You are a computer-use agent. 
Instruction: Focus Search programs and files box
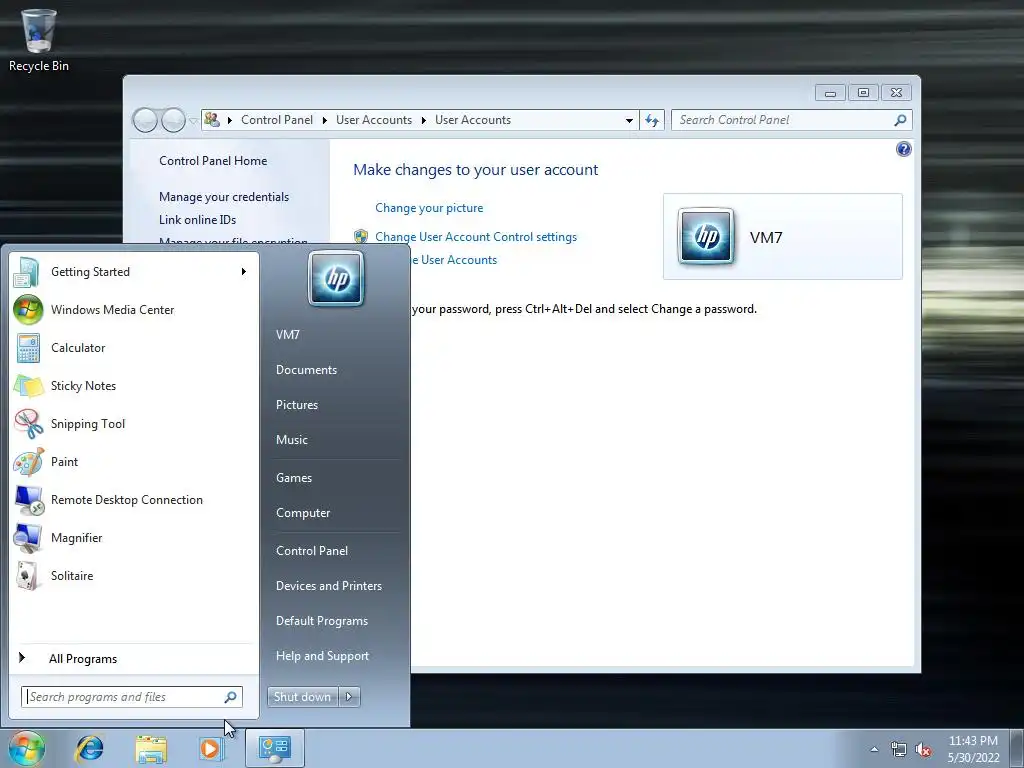(131, 697)
